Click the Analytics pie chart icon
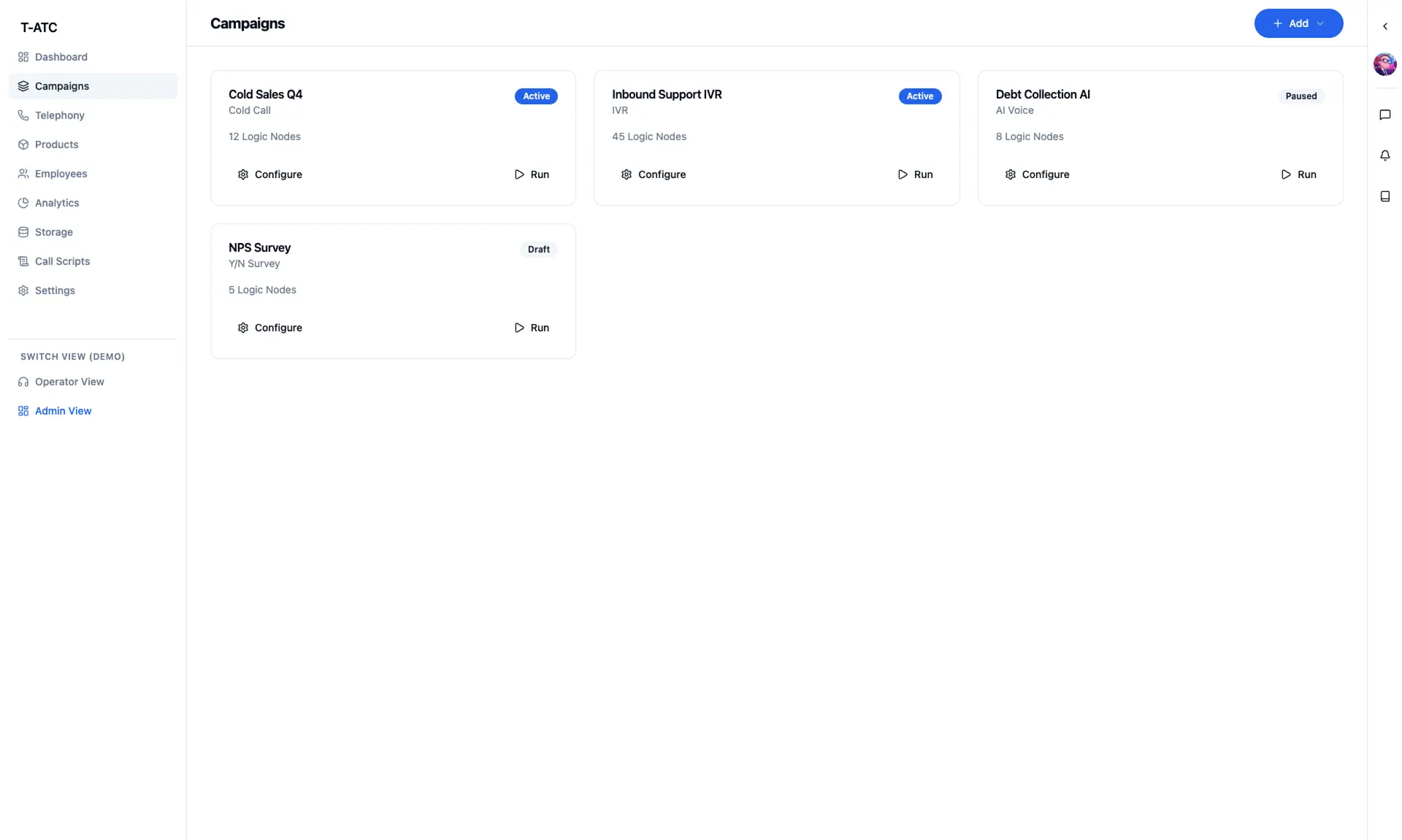Image resolution: width=1402 pixels, height=840 pixels. pos(23,202)
